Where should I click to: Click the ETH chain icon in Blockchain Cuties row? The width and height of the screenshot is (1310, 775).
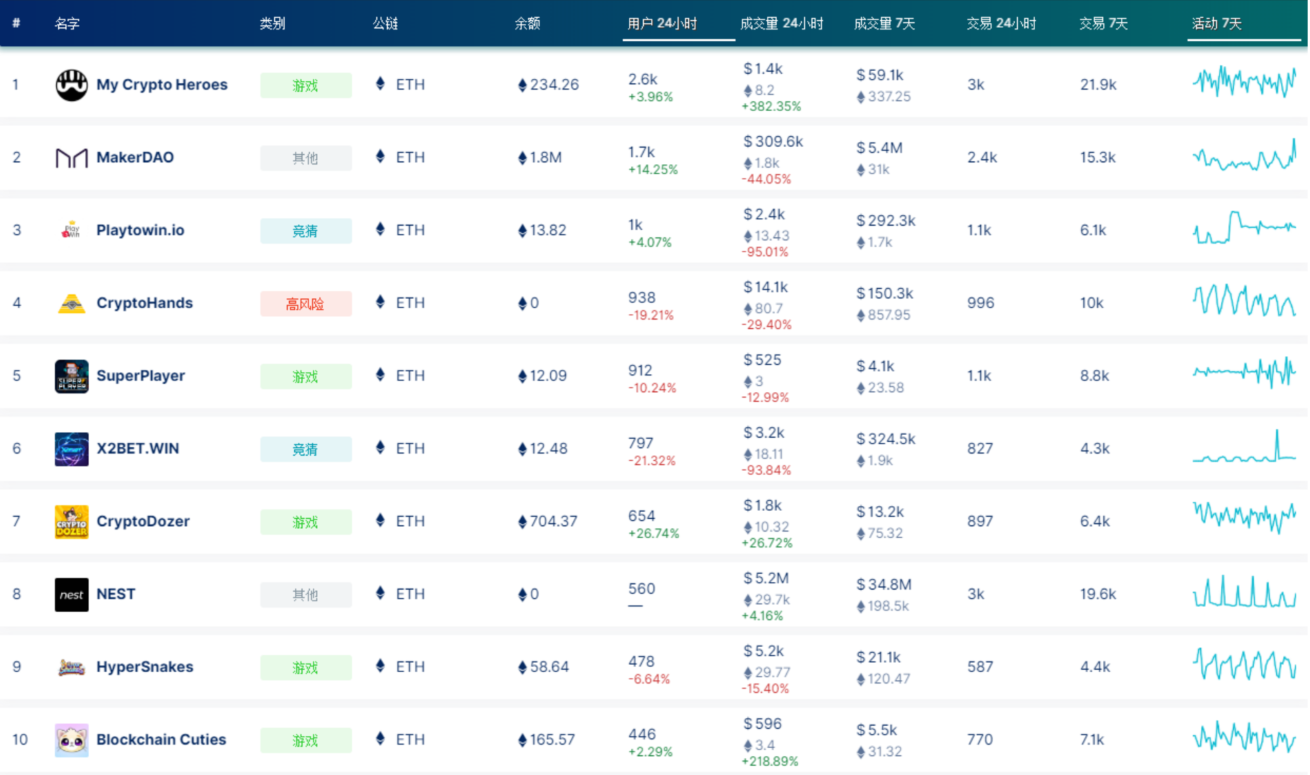tap(380, 739)
